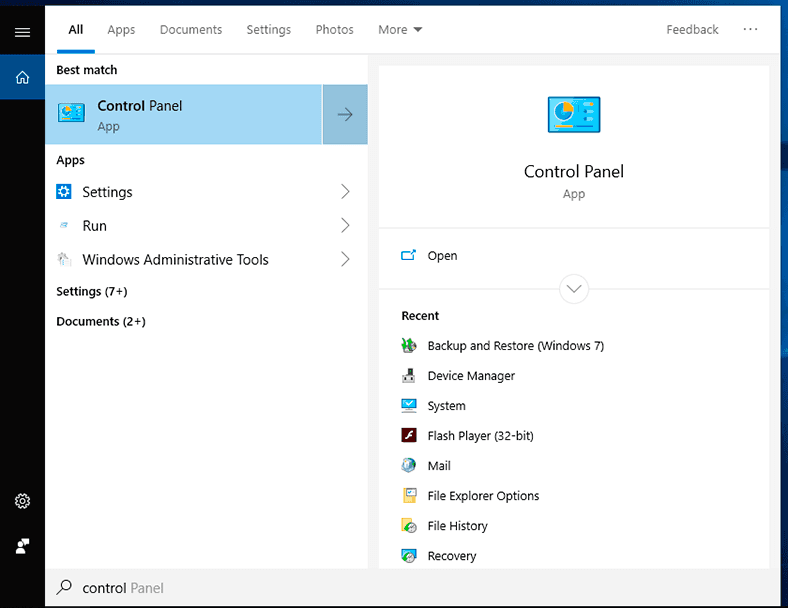Click the Control Panel title in preview
The image size is (788, 608).
point(573,171)
